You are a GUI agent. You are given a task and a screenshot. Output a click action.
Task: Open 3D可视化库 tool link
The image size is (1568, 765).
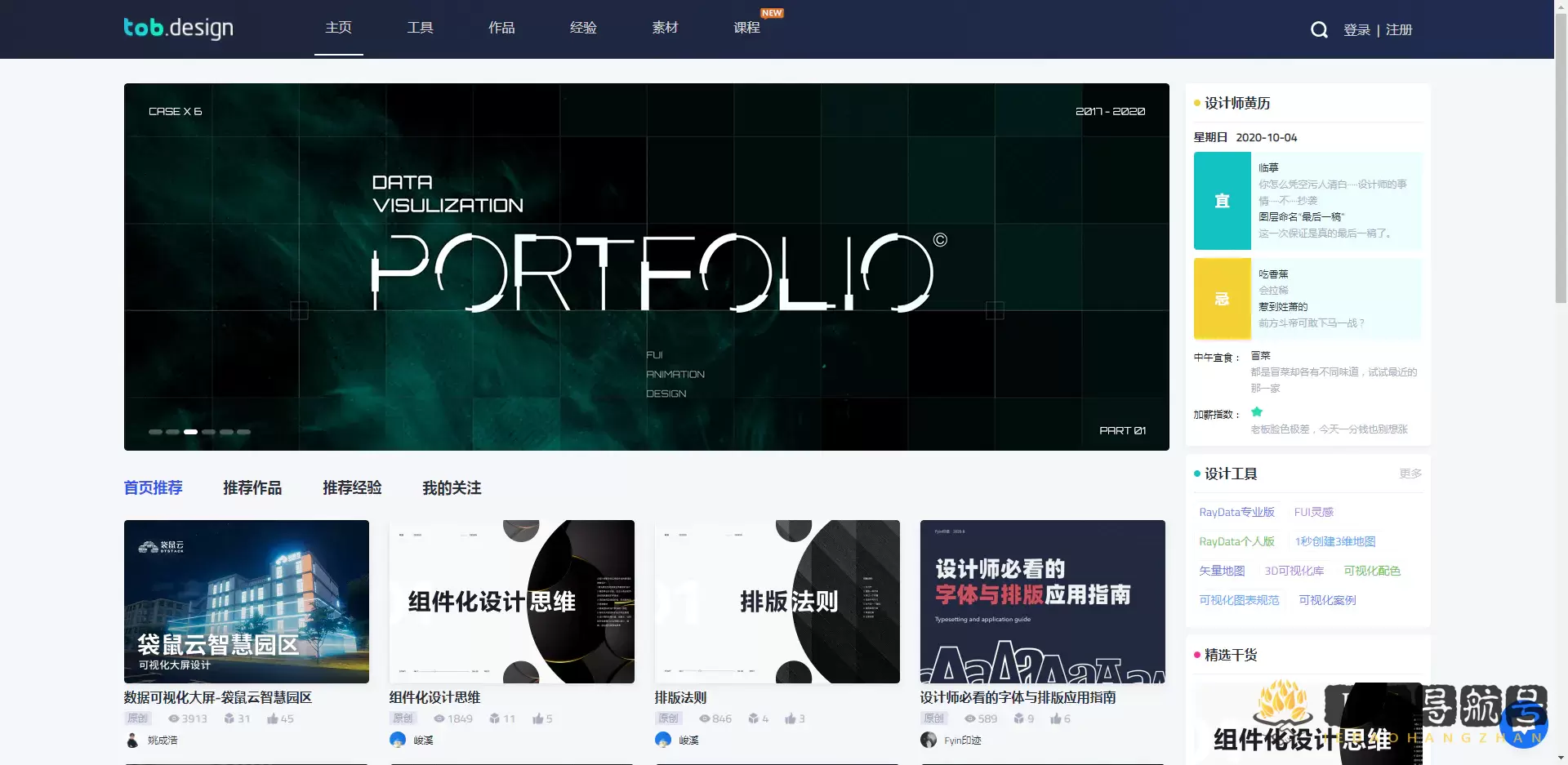coord(1294,571)
